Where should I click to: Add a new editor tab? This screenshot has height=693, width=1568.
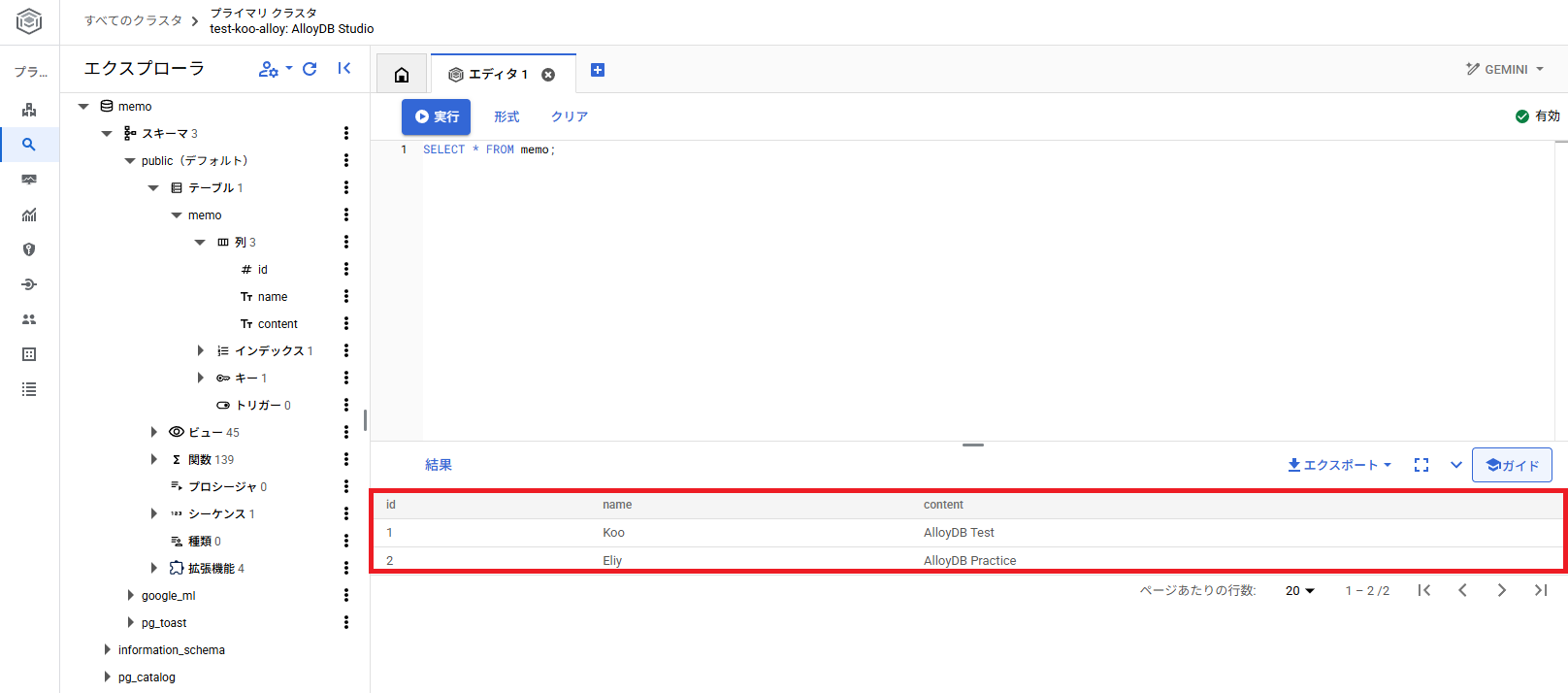pos(598,70)
